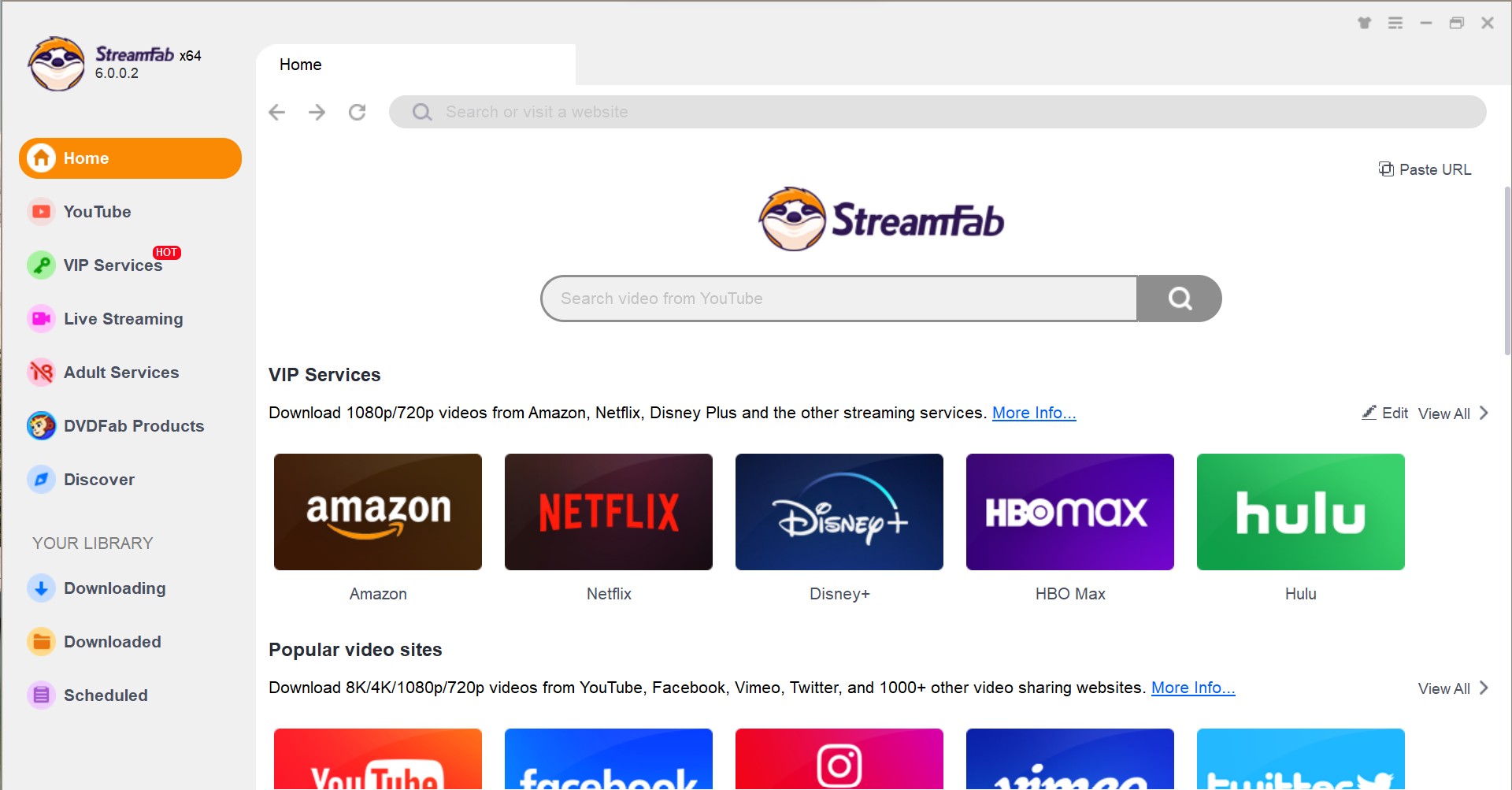Open the VIP Services More Info link

[1034, 412]
